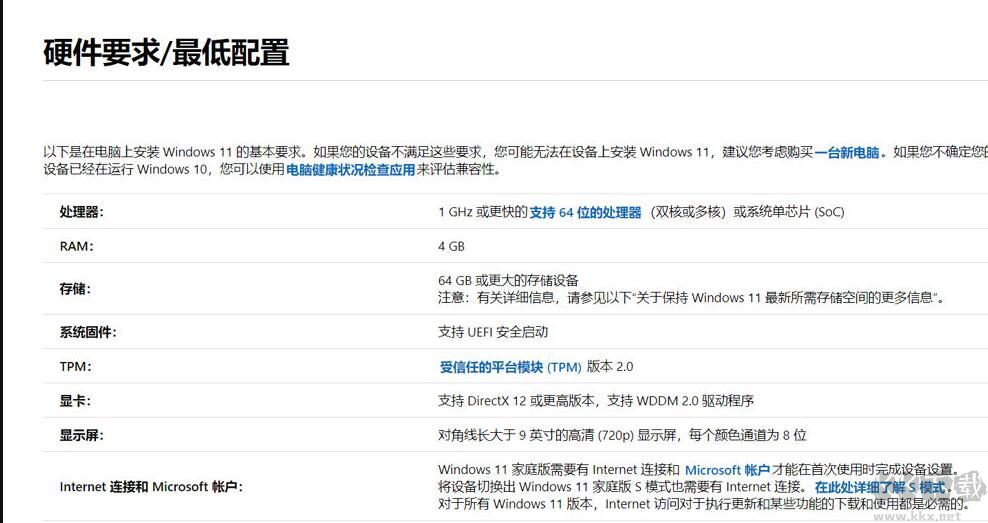This screenshot has height=523, width=988.
Task: Follow the 受信任的平台模块 (TPM) link
Action: click(x=510, y=367)
